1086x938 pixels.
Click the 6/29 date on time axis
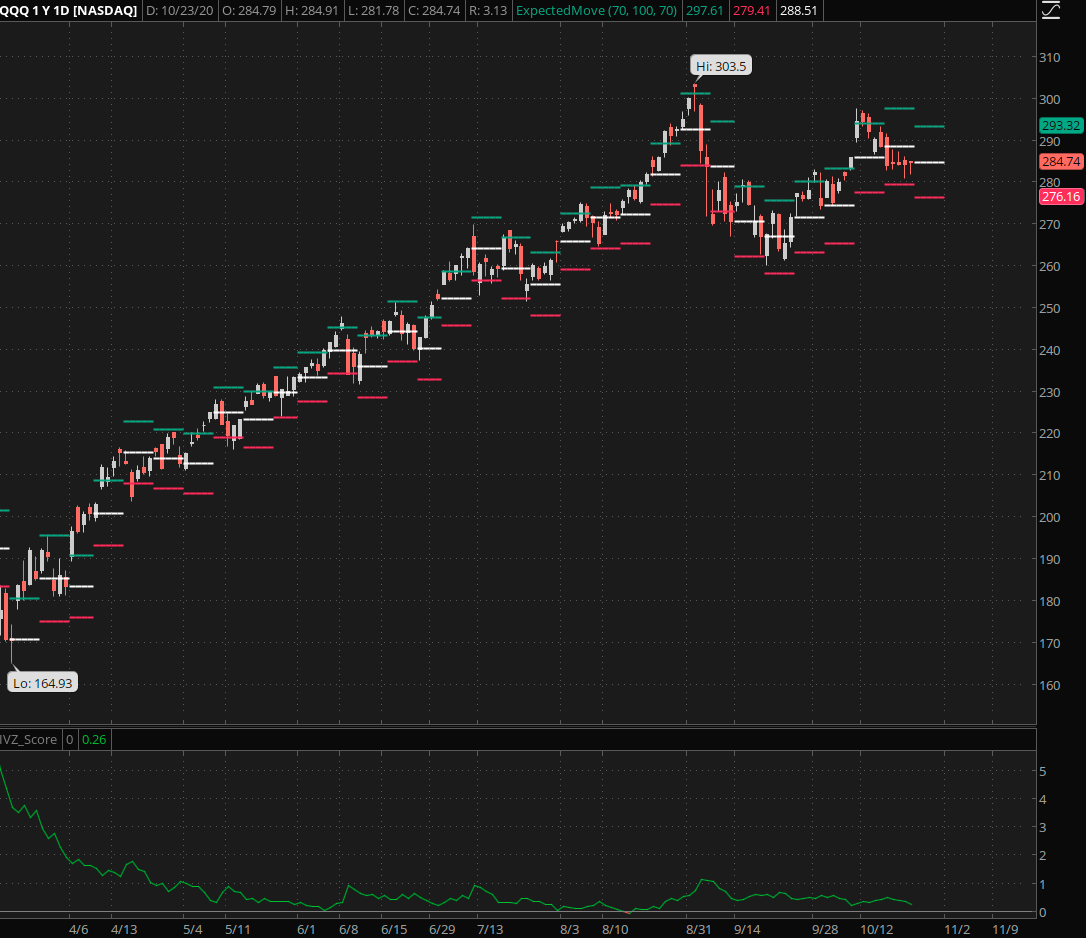click(442, 929)
